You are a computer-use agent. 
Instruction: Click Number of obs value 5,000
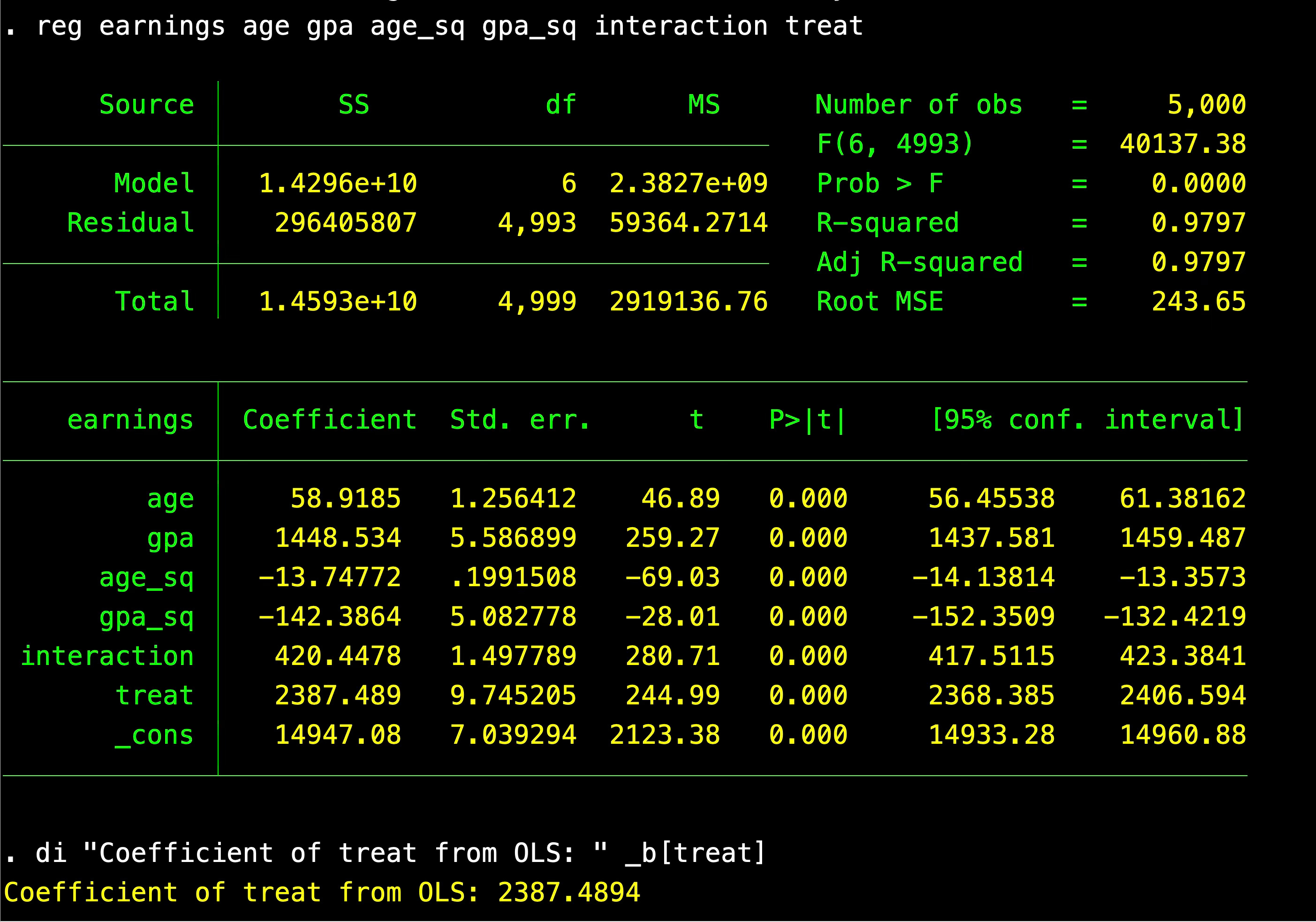1207,105
